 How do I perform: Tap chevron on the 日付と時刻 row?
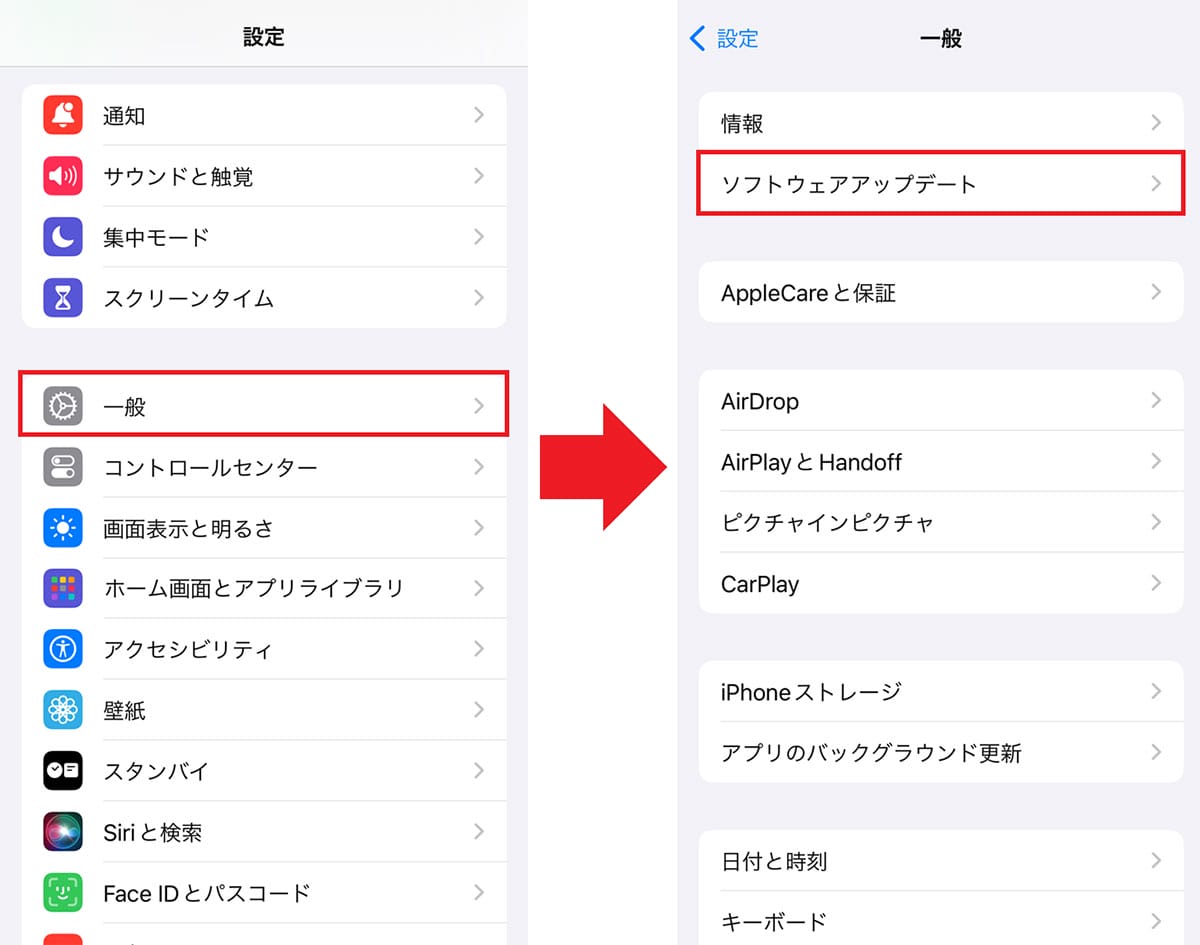pos(1156,861)
